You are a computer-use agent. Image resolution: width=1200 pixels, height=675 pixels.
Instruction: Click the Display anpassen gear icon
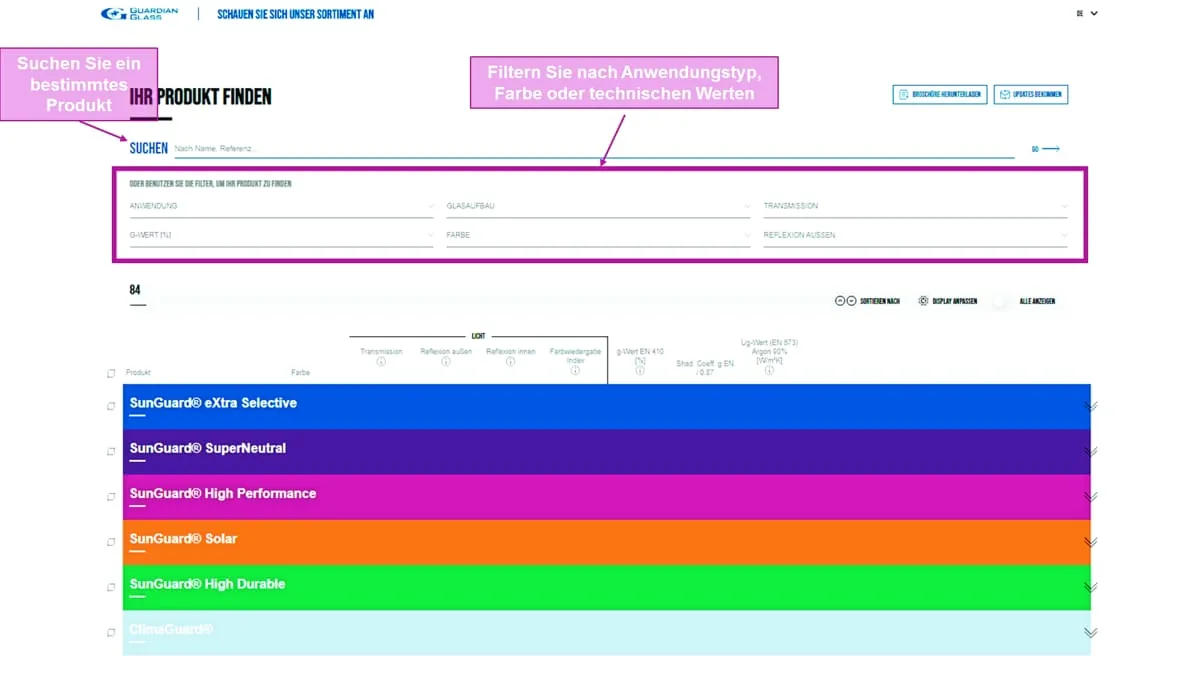pyautogui.click(x=923, y=301)
